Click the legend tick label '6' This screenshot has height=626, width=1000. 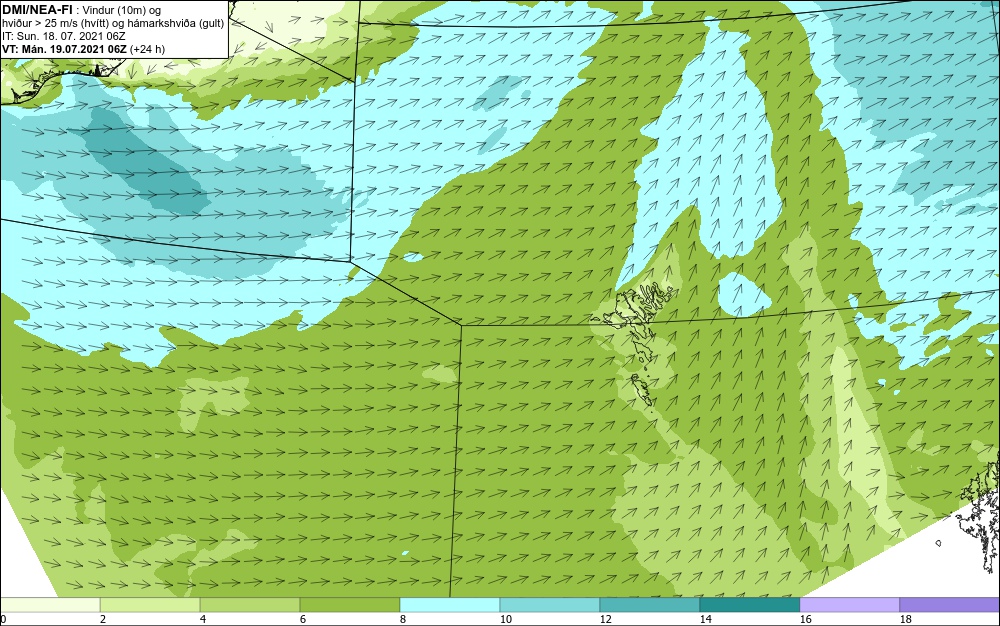[x=303, y=619]
